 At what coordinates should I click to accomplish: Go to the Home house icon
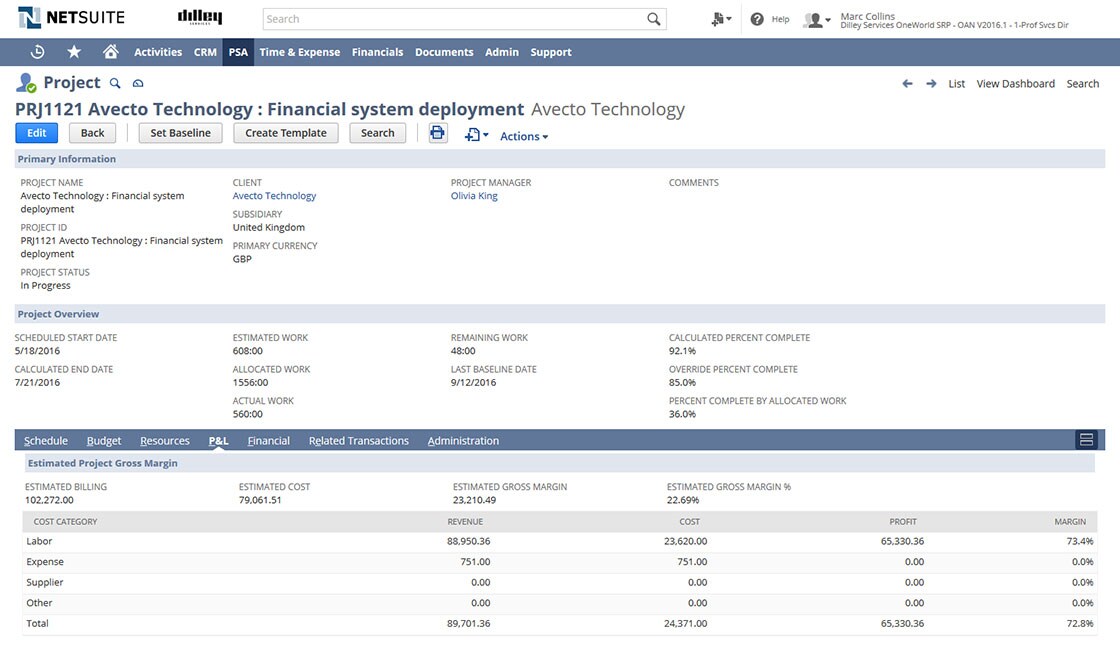point(110,51)
